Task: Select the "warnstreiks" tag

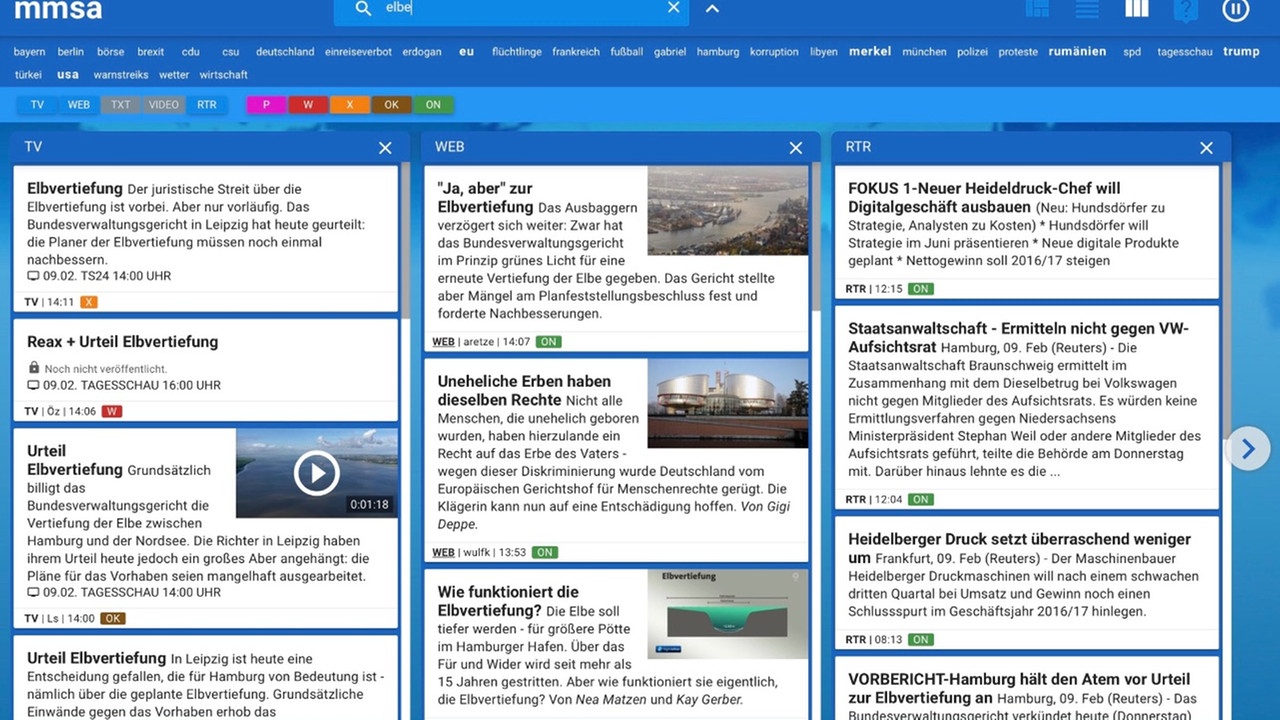Action: [x=121, y=75]
